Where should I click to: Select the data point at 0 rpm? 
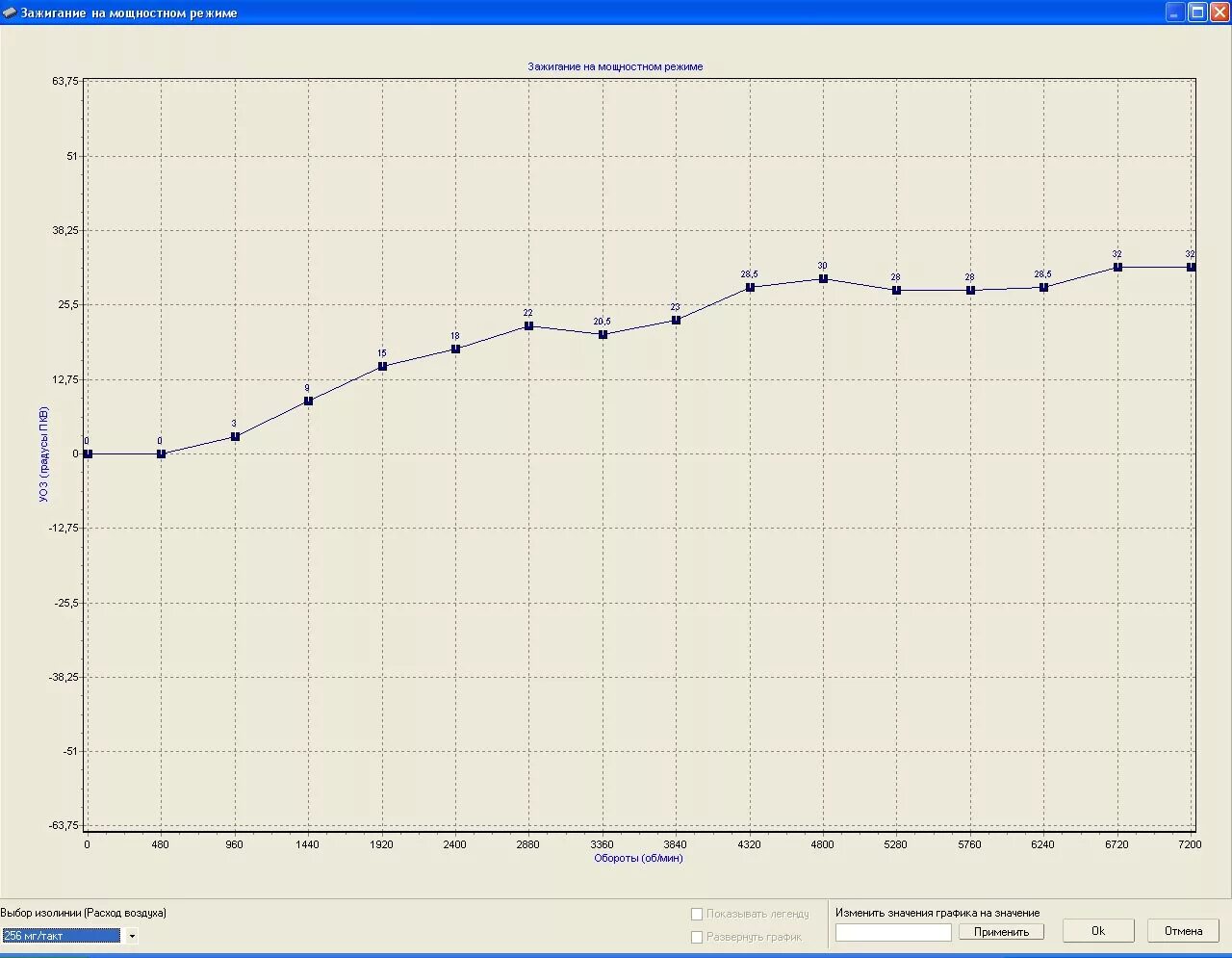coord(88,453)
